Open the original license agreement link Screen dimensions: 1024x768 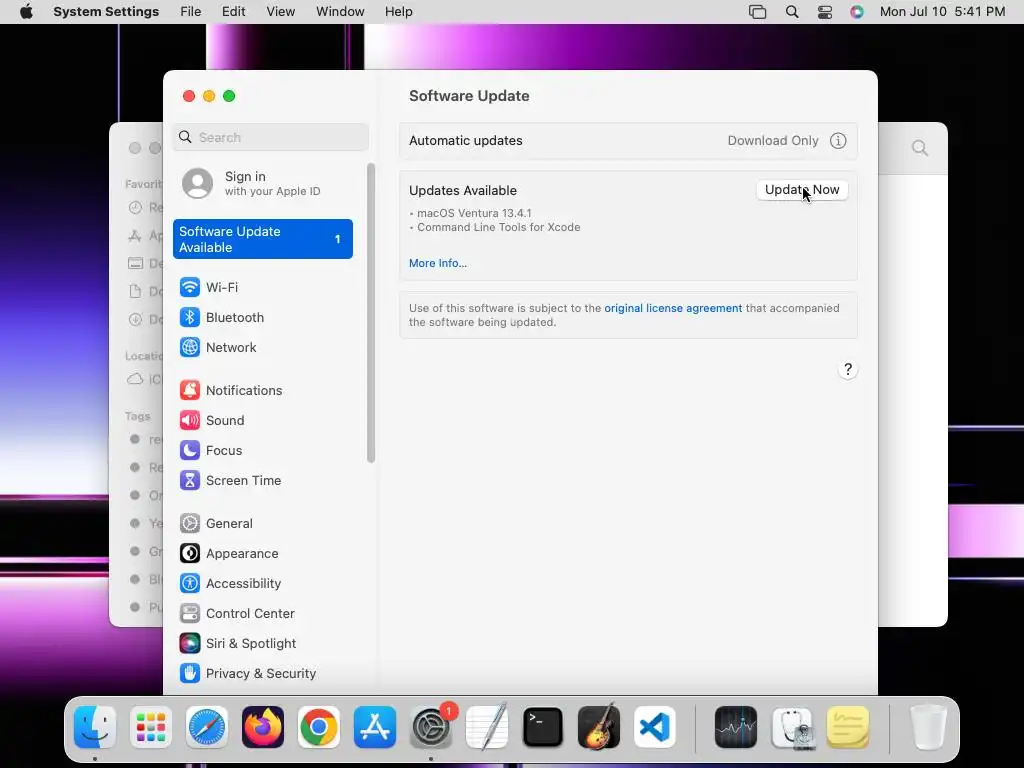673,308
